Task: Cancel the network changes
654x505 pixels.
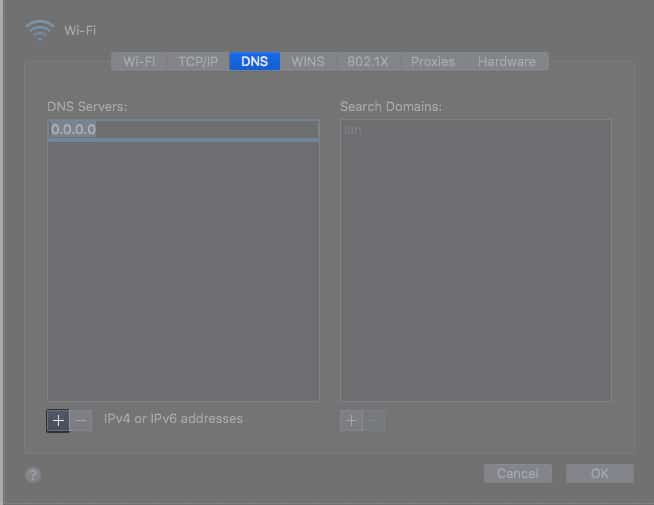Action: (x=518, y=473)
